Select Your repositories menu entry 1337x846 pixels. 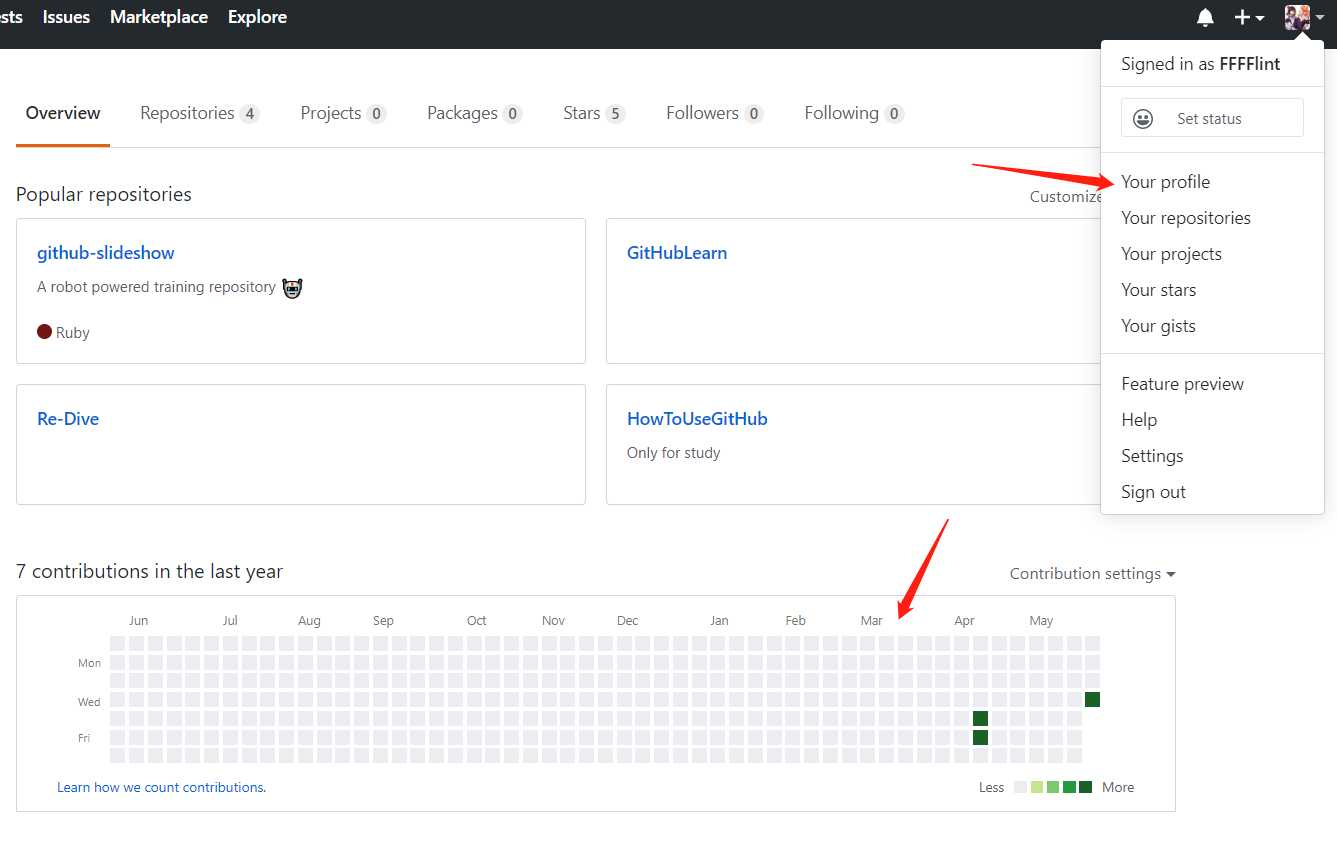point(1186,218)
